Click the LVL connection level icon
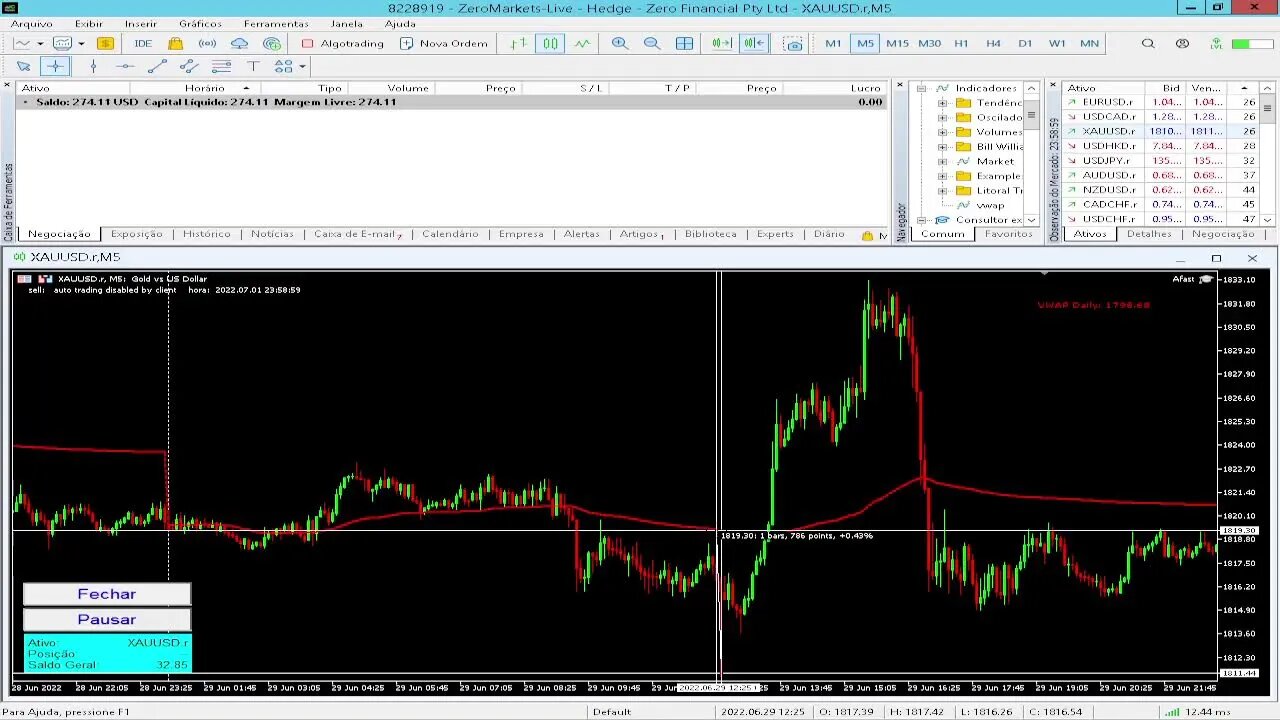This screenshot has width=1280, height=720. tap(1216, 43)
